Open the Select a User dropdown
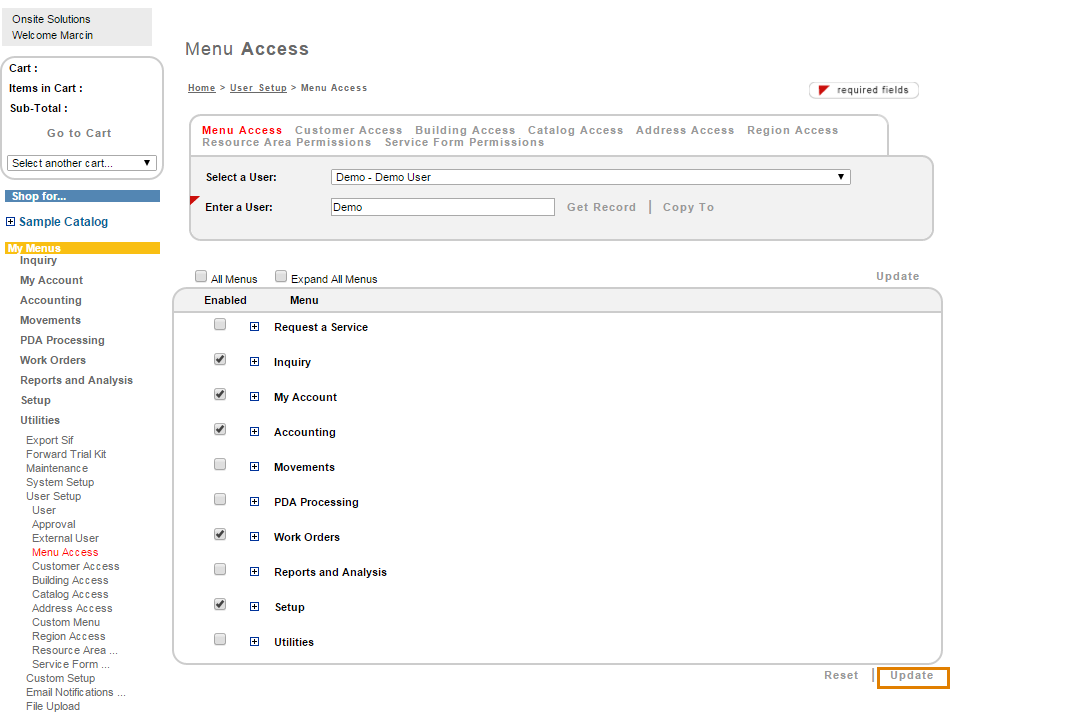 590,177
